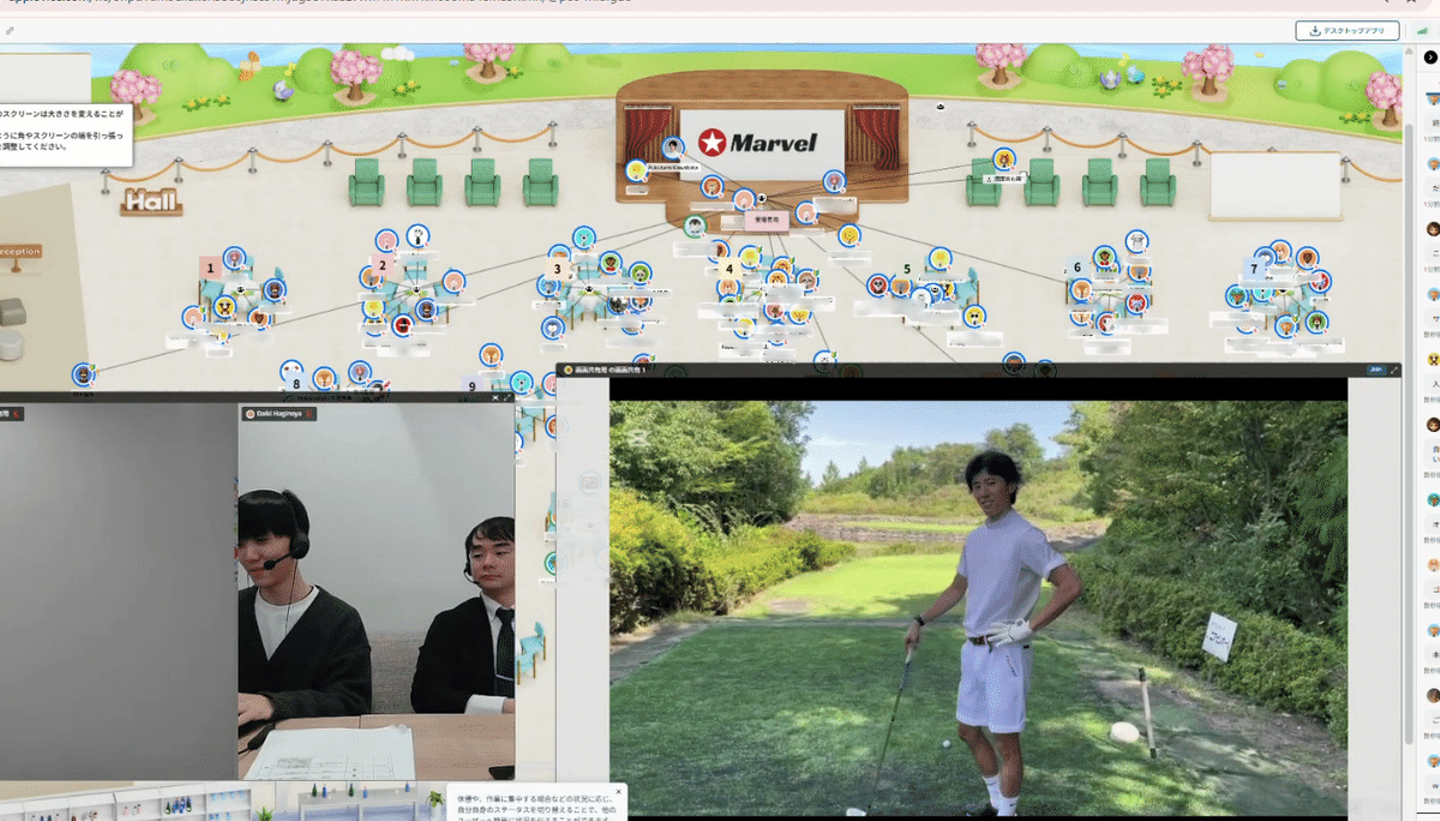Viewport: 1440px width, 821px height.
Task: Click the shared golf course photo
Action: click(x=978, y=609)
